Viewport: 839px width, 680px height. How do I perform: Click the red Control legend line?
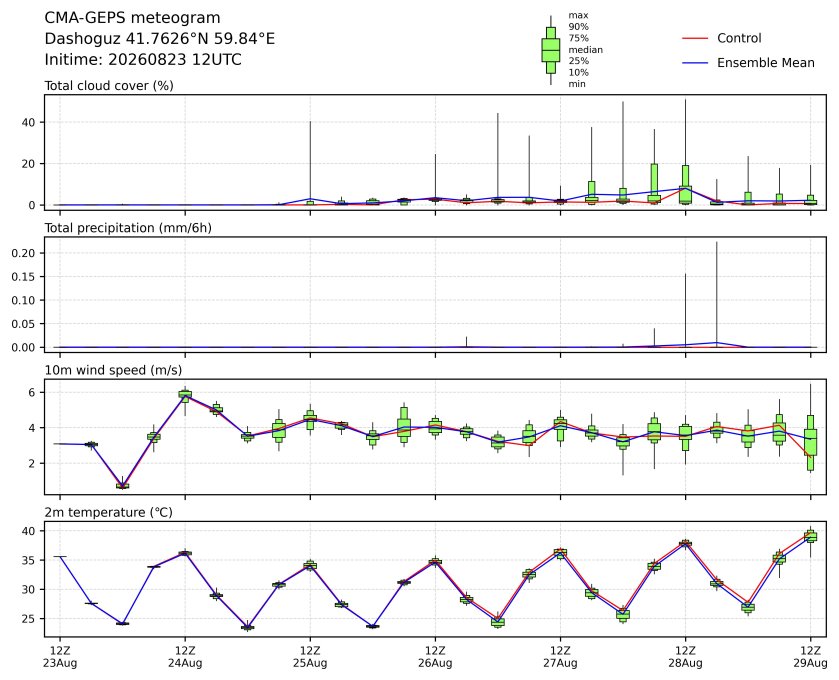695,39
